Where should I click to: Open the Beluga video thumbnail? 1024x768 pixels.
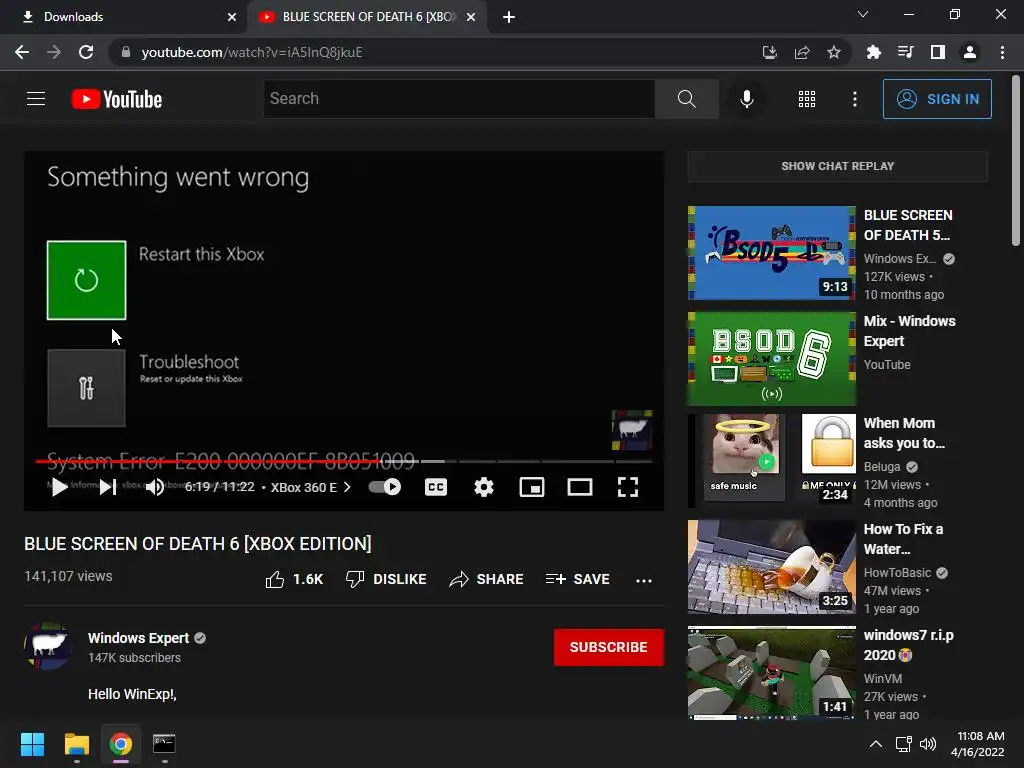(x=771, y=460)
